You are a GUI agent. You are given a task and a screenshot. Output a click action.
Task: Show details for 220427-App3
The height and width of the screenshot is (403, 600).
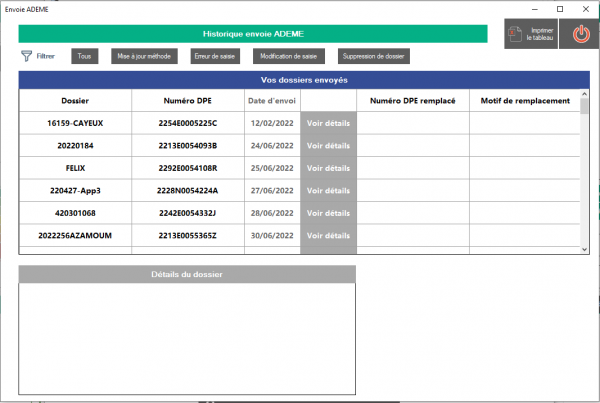coord(328,190)
